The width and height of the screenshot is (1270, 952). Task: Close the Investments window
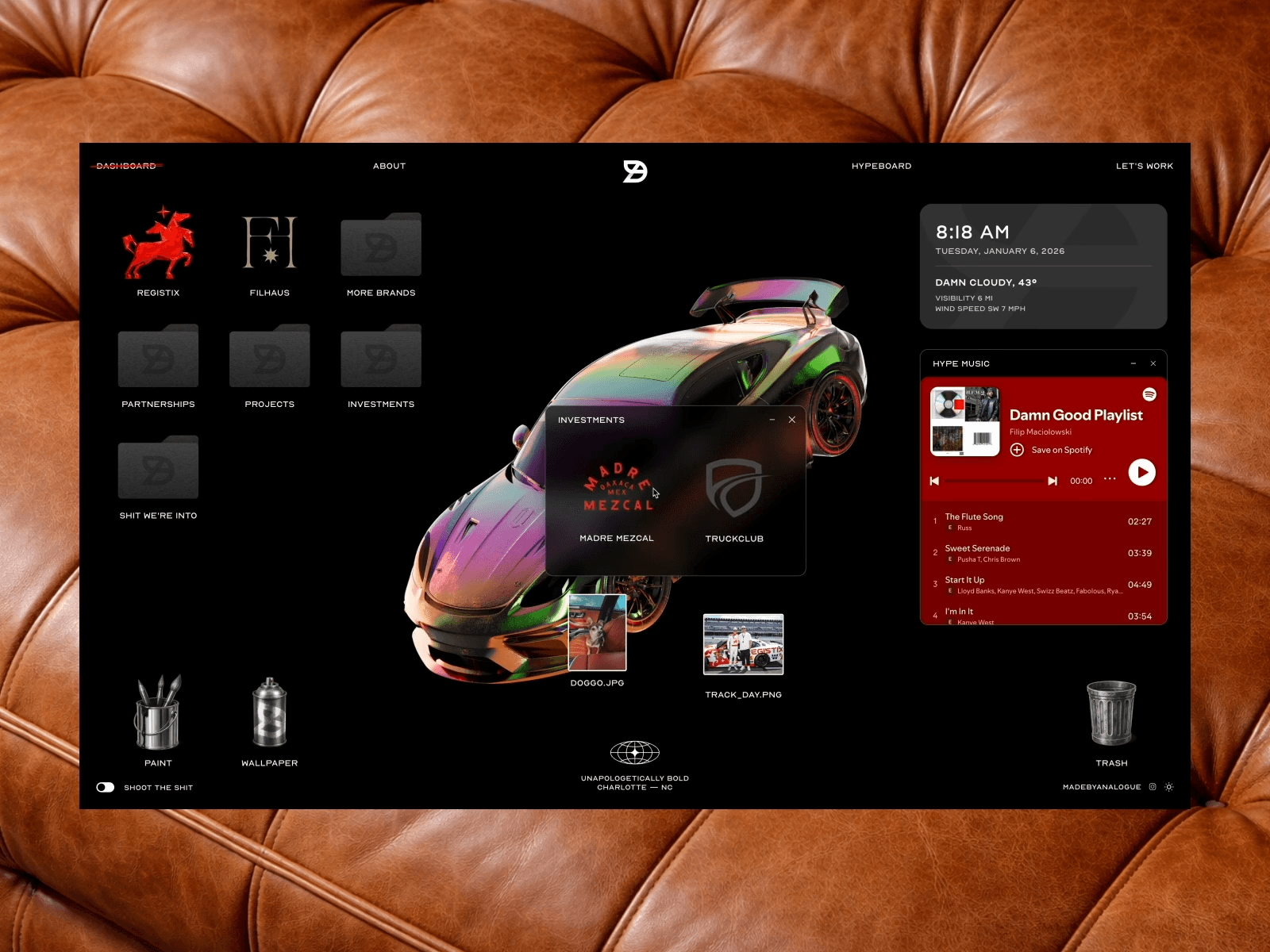(x=792, y=420)
